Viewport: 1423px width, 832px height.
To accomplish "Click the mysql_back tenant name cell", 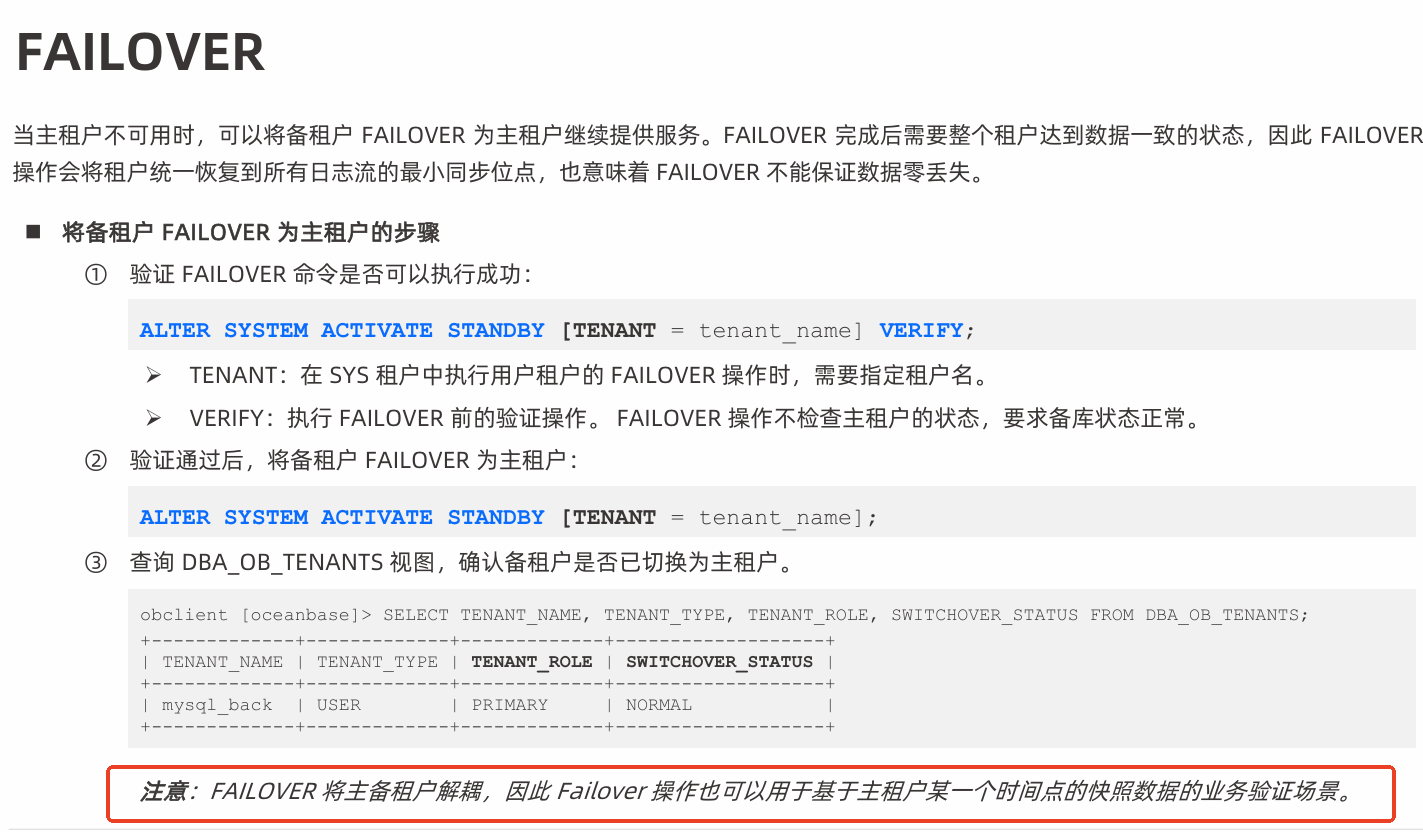I will click(217, 705).
